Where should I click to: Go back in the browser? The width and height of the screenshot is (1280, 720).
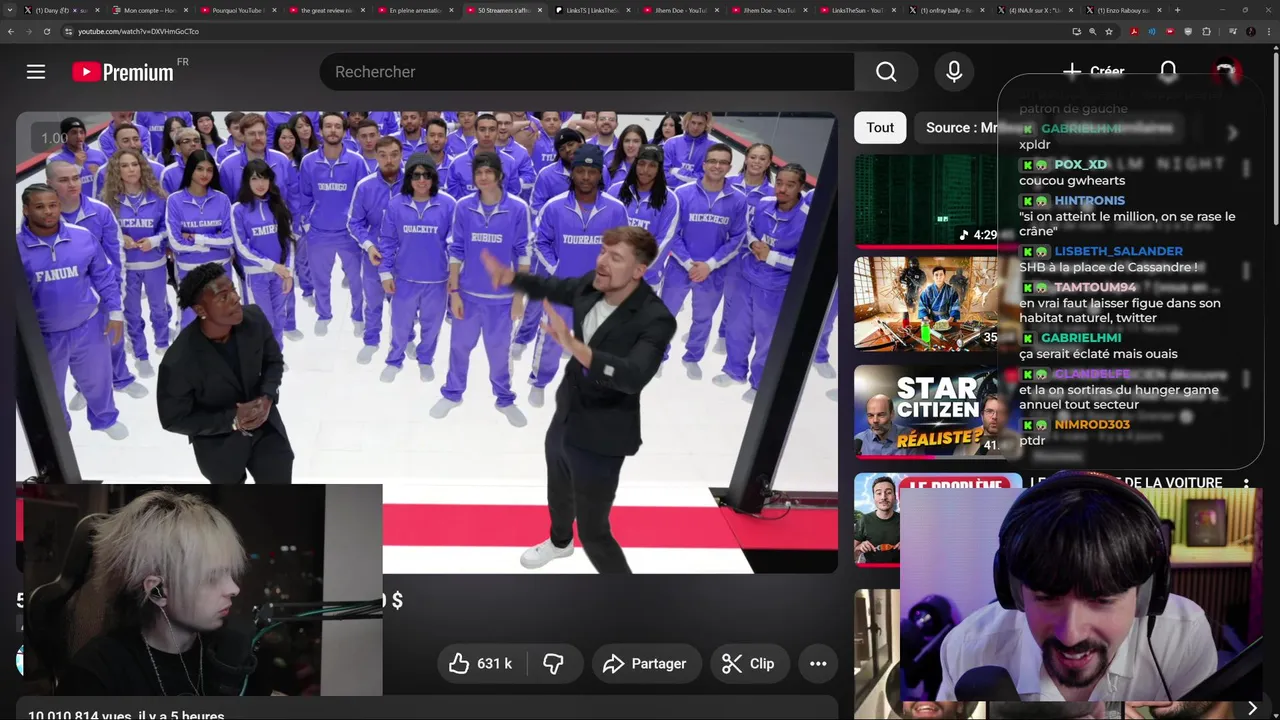tap(11, 31)
